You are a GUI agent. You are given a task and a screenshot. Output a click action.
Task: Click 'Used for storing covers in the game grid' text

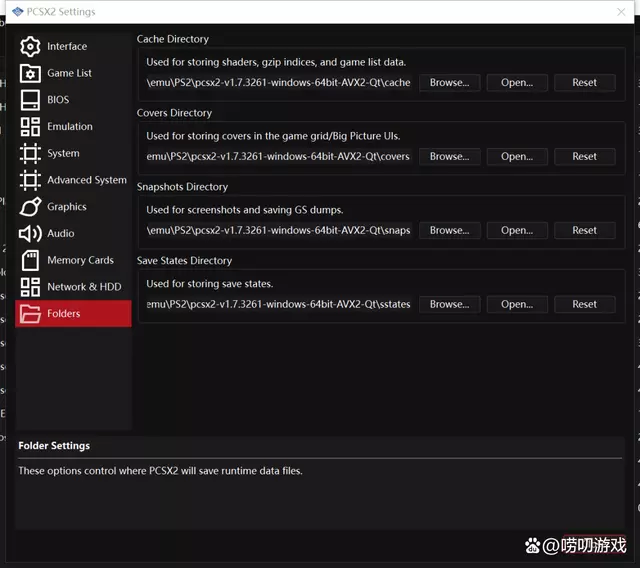(x=273, y=136)
